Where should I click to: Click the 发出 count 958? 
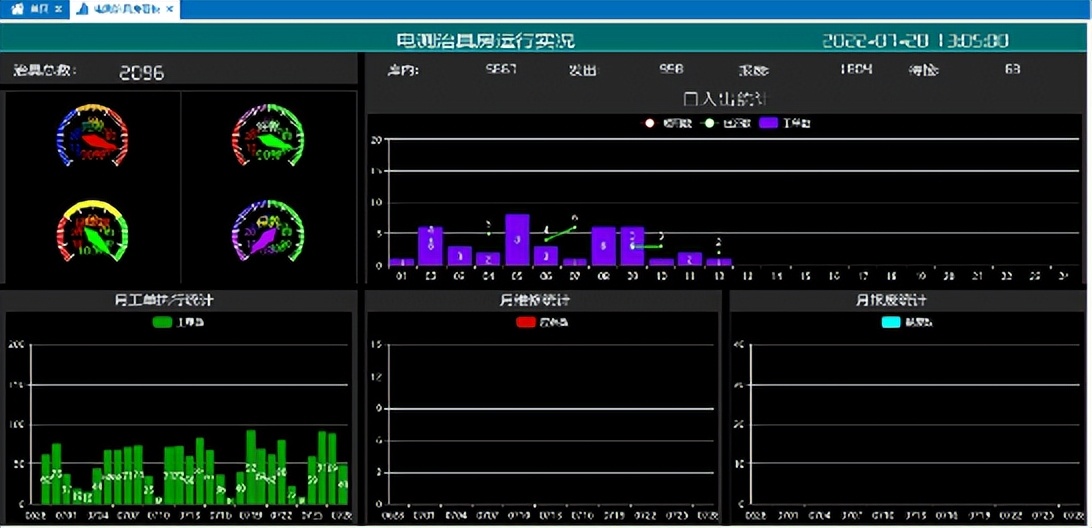(x=672, y=69)
